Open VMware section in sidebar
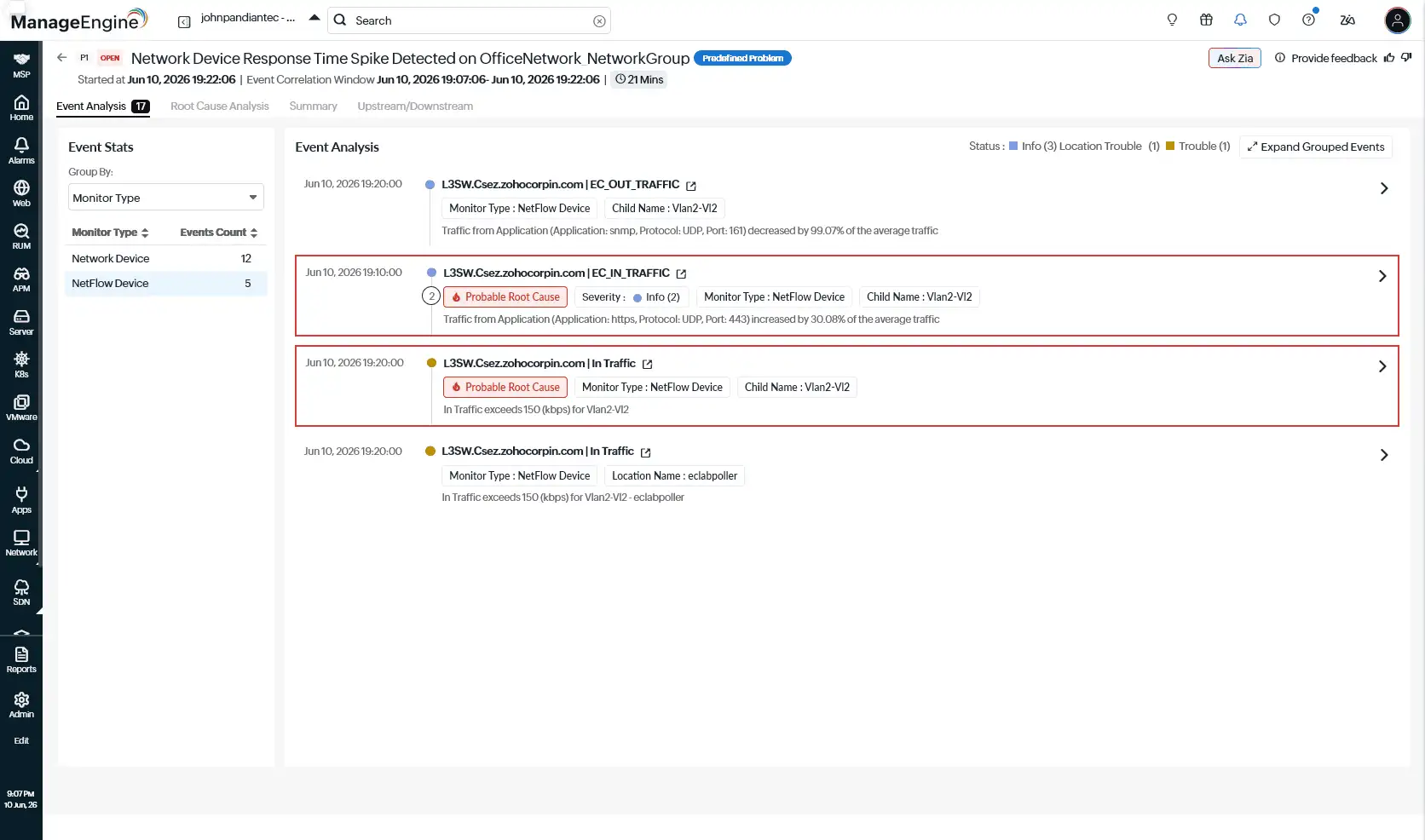The height and width of the screenshot is (840, 1425). click(21, 408)
